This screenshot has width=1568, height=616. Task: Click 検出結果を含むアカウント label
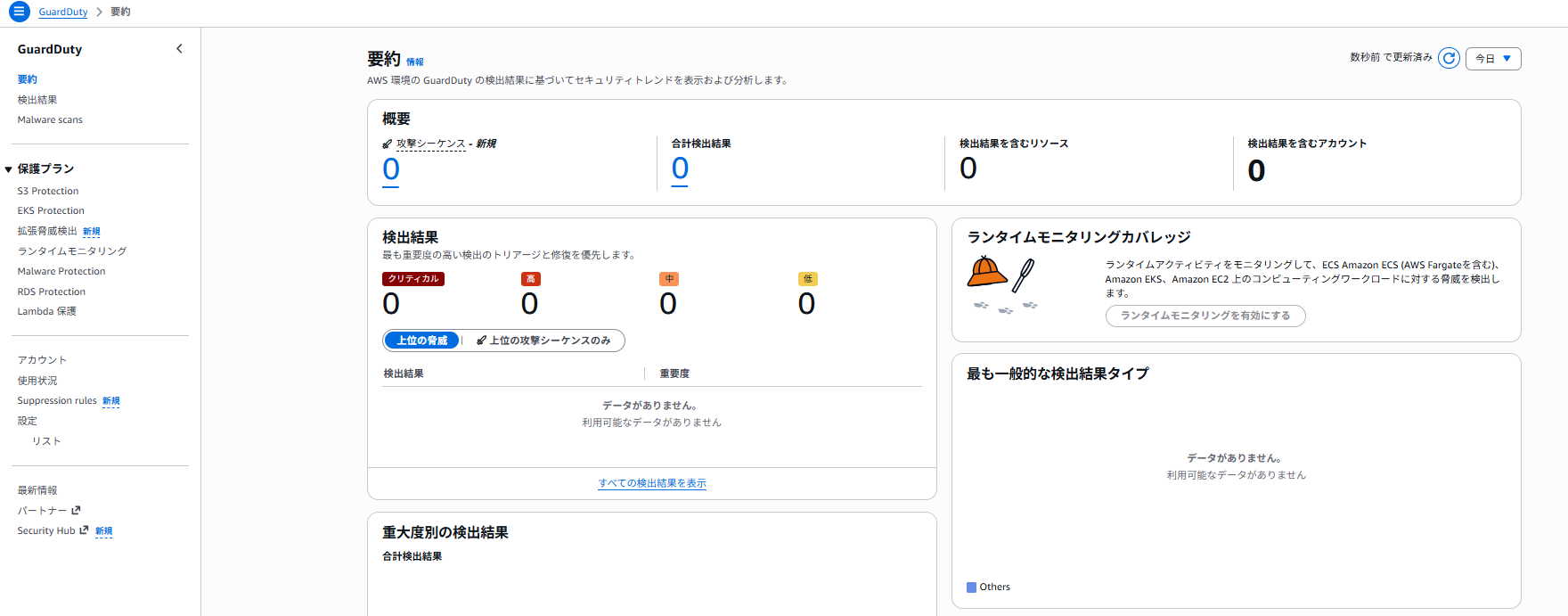(1307, 144)
